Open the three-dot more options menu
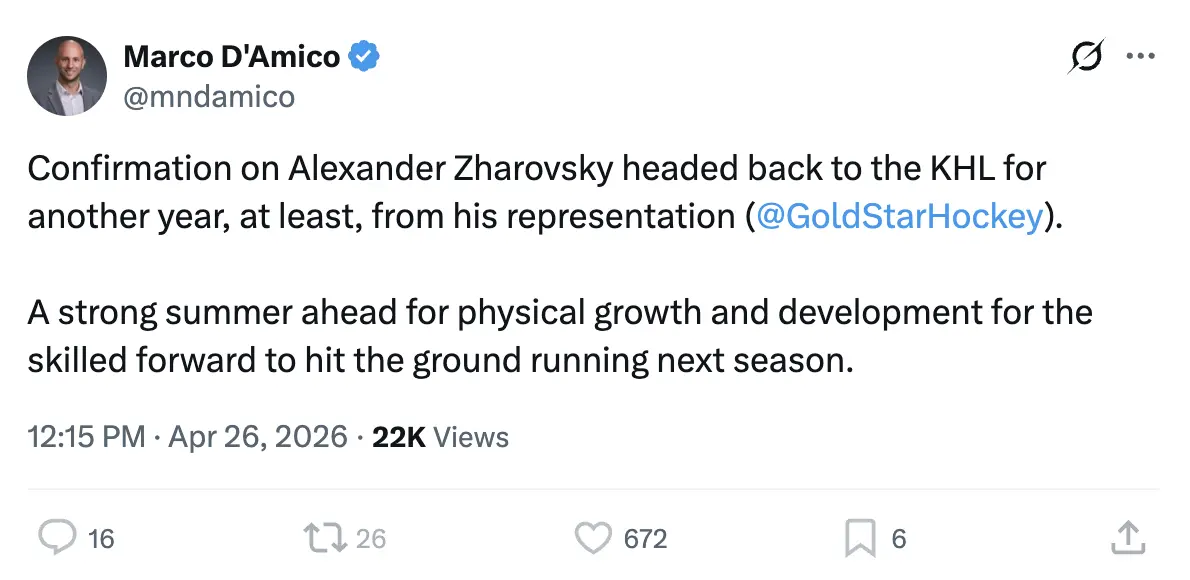Screen dimensions: 1190x580 1140,58
